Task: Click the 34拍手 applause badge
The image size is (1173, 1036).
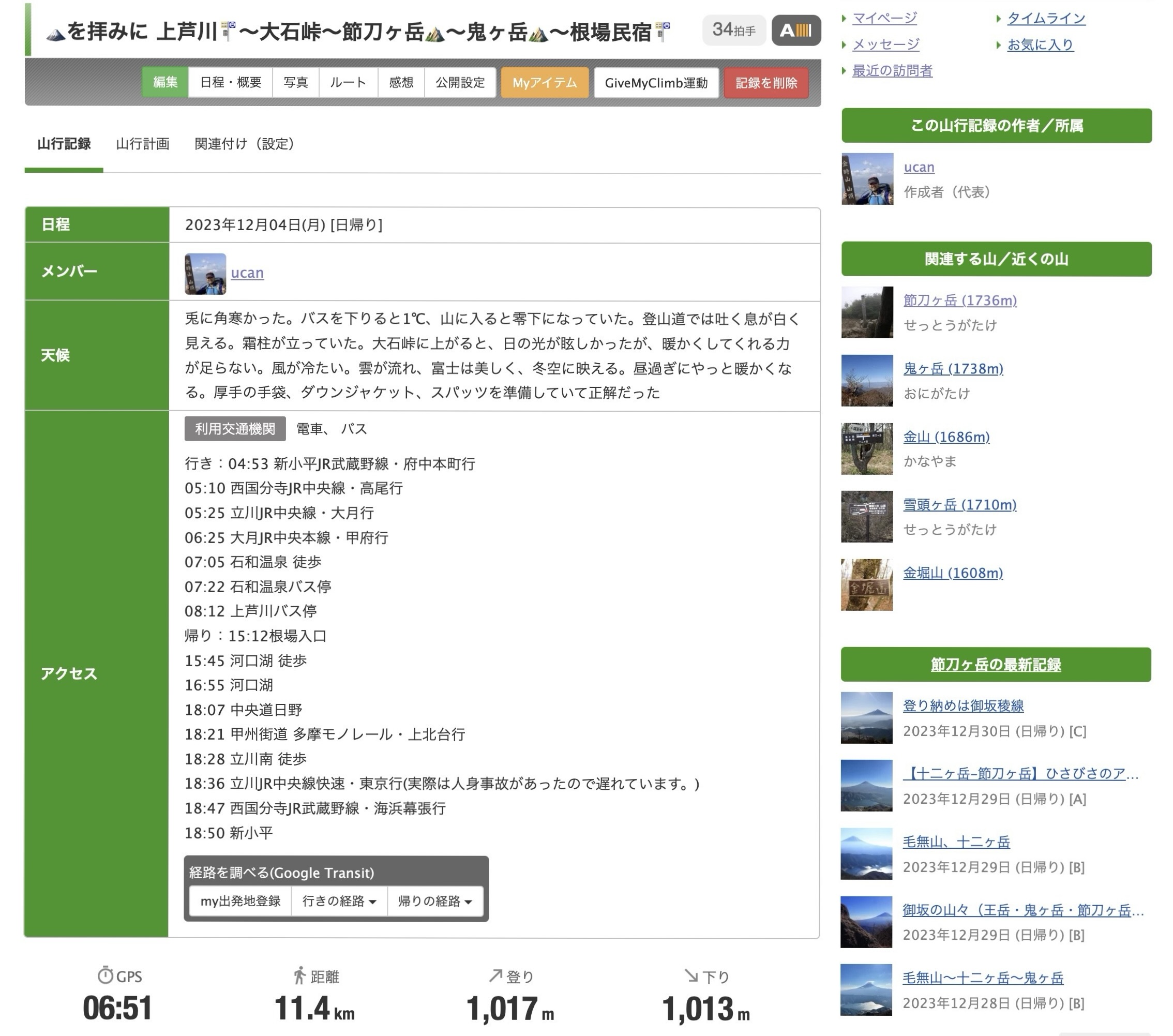Action: pyautogui.click(x=733, y=30)
